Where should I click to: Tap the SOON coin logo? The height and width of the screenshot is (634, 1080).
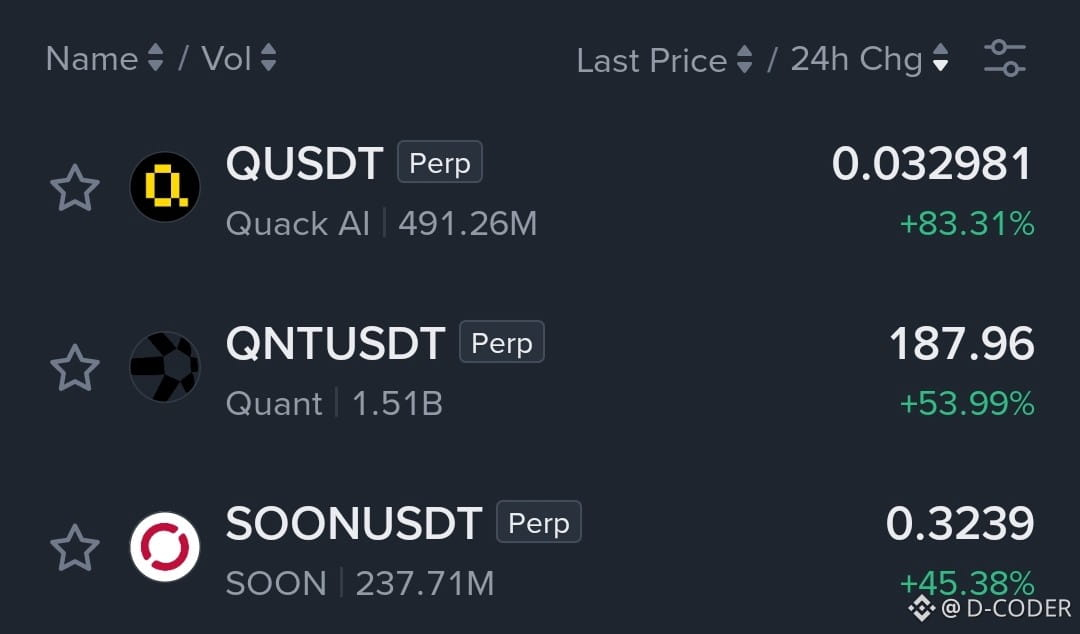(x=165, y=546)
